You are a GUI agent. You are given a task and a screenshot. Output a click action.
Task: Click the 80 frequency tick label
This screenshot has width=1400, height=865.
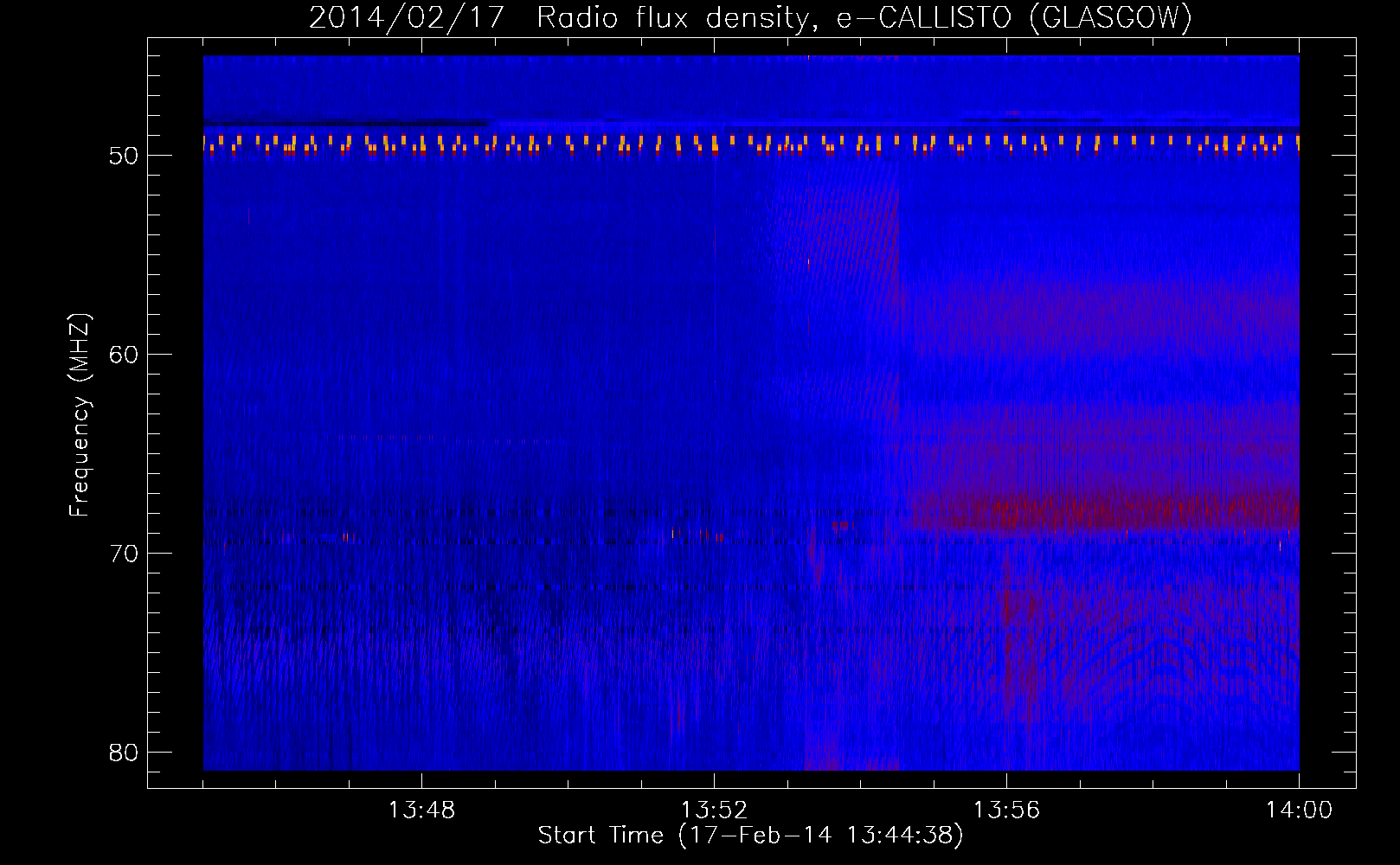coord(125,753)
